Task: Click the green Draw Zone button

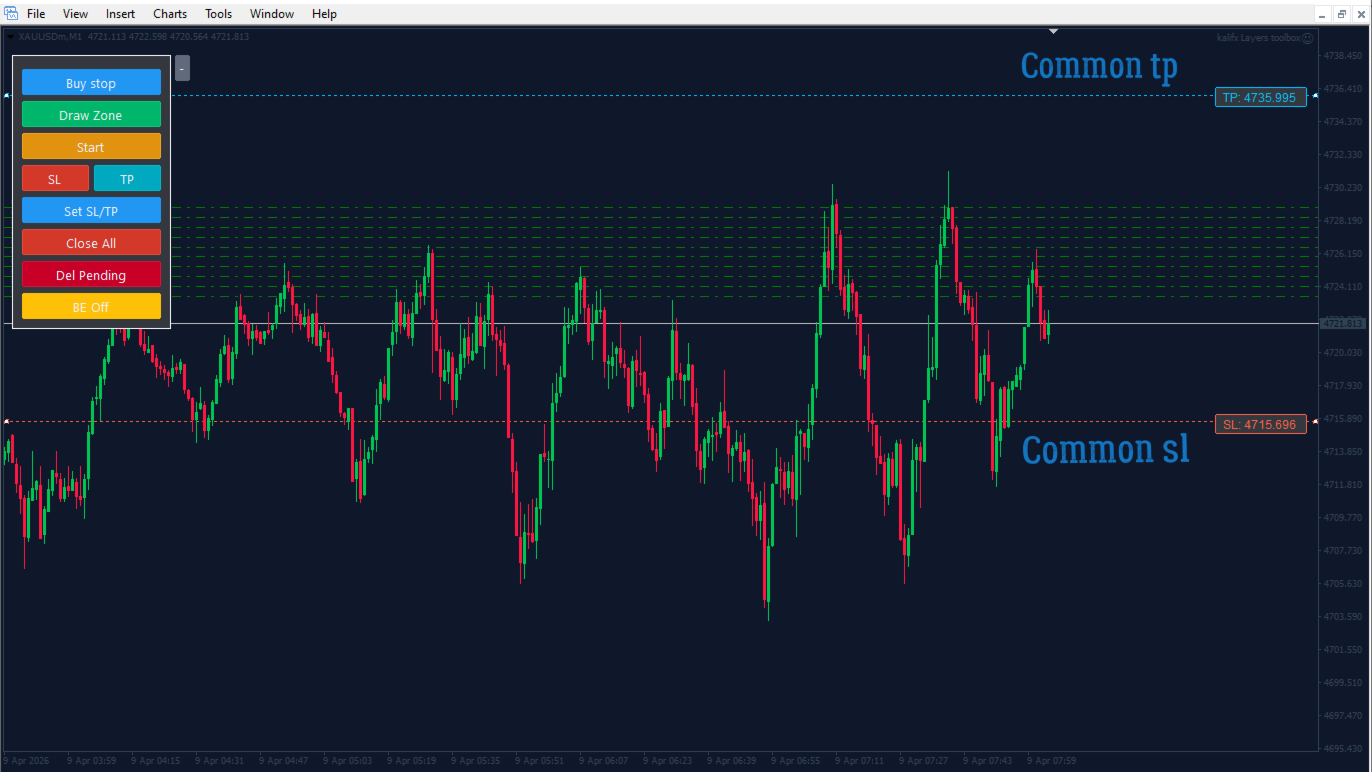Action: [x=91, y=115]
